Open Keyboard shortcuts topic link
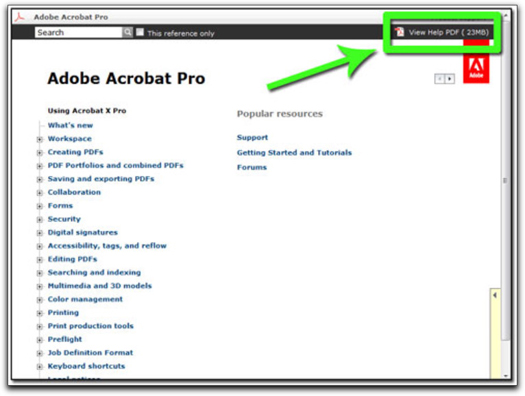The height and width of the screenshot is (396, 525). pyautogui.click(x=86, y=366)
